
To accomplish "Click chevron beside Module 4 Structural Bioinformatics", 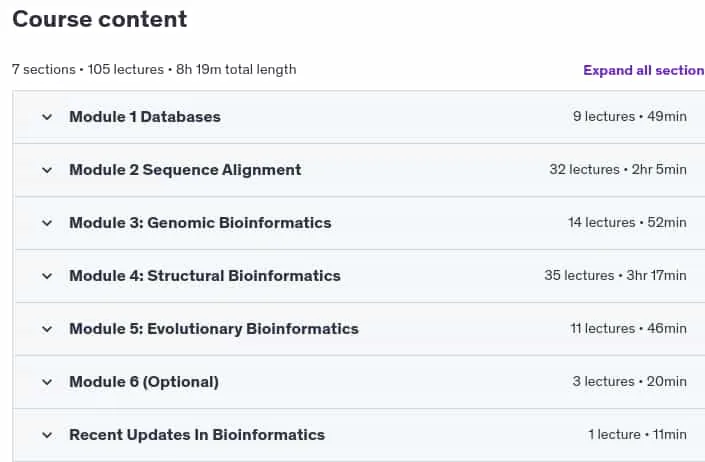I will click(x=47, y=276).
